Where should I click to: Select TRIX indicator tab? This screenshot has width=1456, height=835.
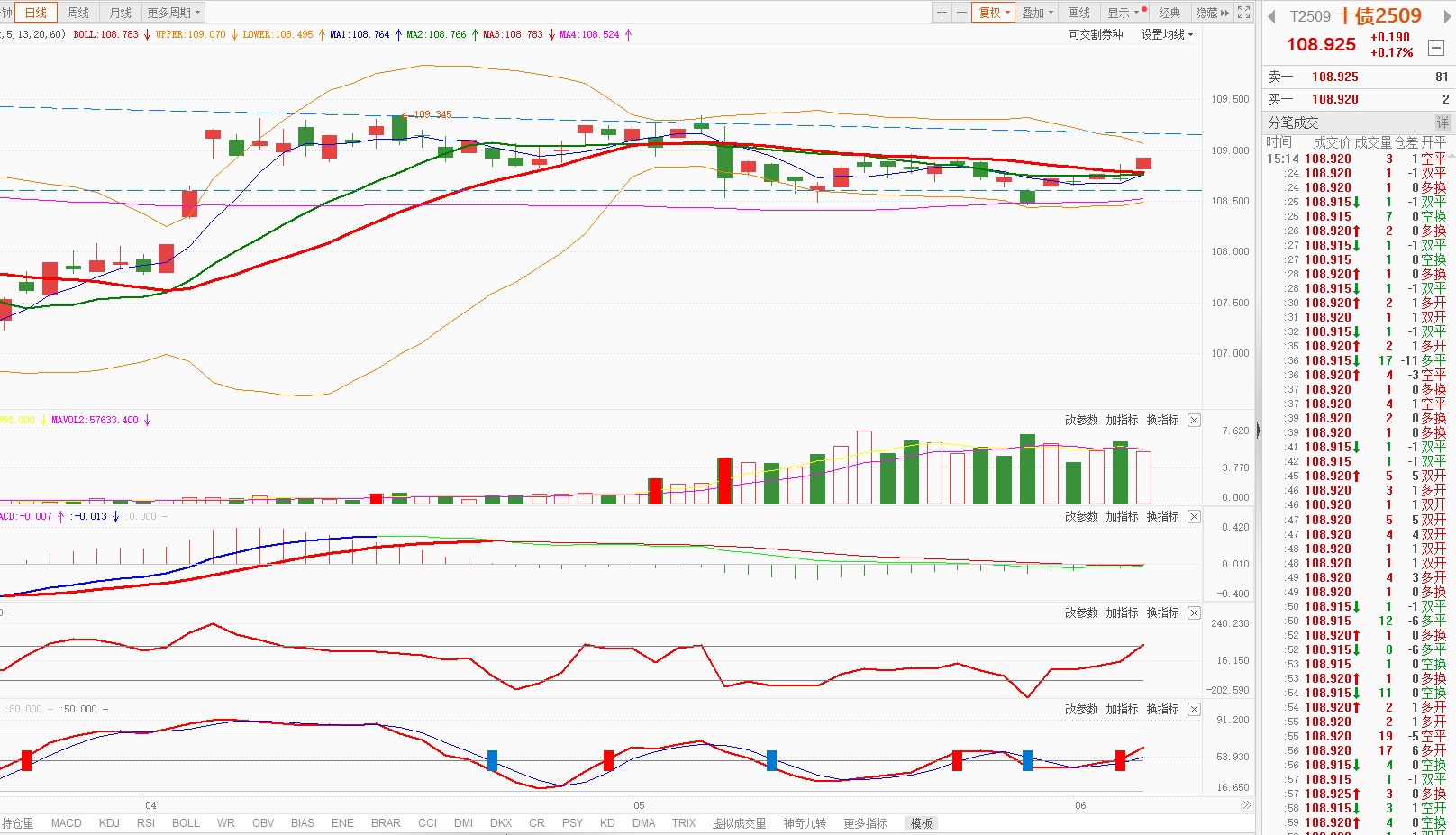click(684, 823)
